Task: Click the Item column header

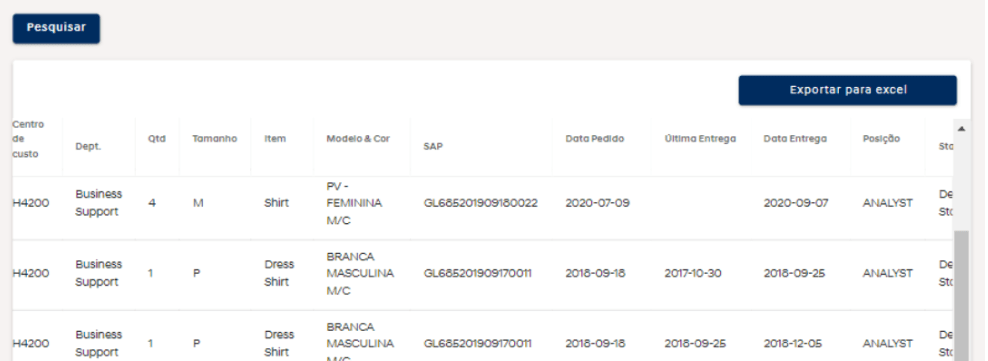Action: (275, 139)
